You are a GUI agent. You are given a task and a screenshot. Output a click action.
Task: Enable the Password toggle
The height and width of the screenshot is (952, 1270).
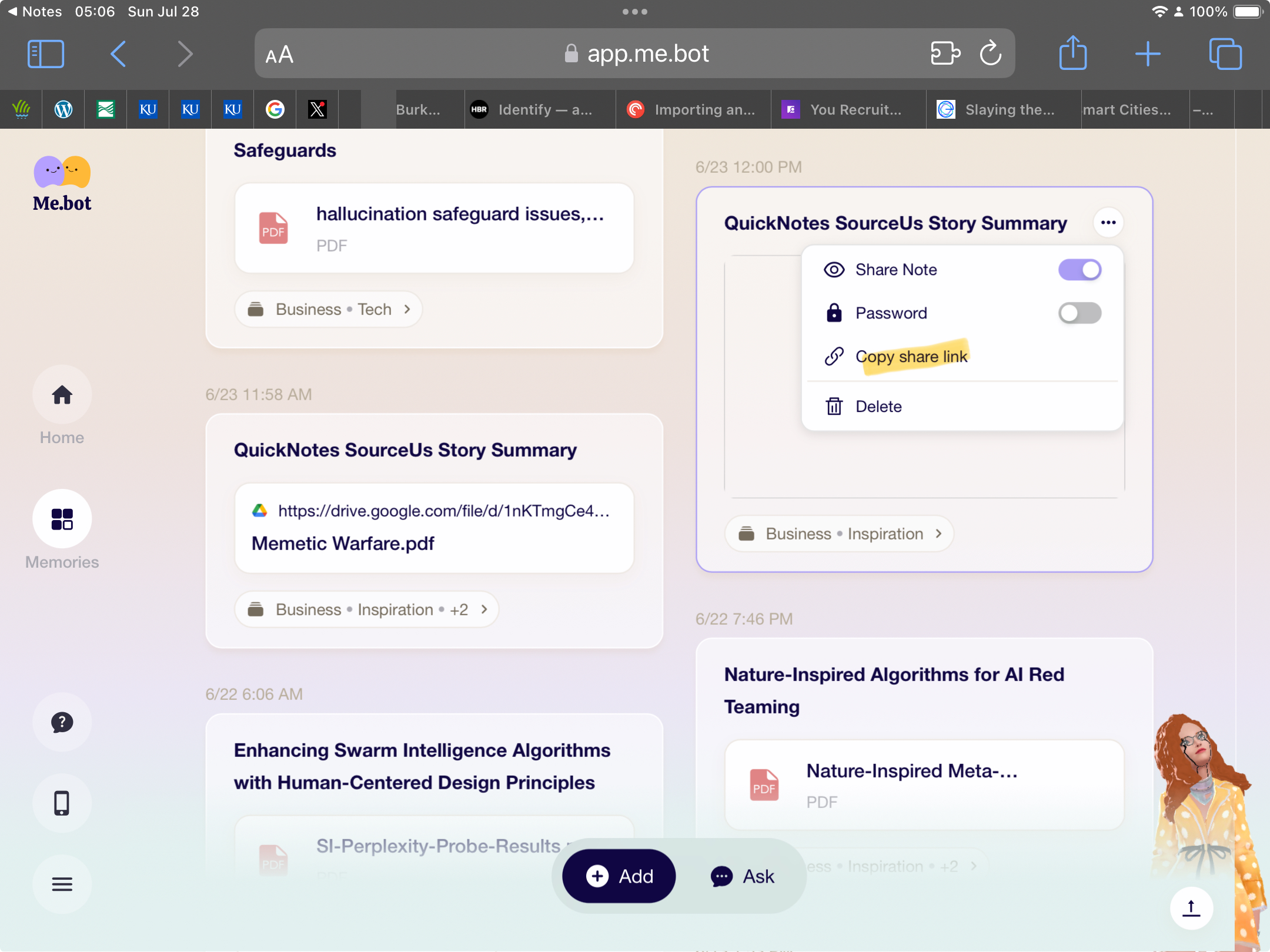click(x=1079, y=313)
